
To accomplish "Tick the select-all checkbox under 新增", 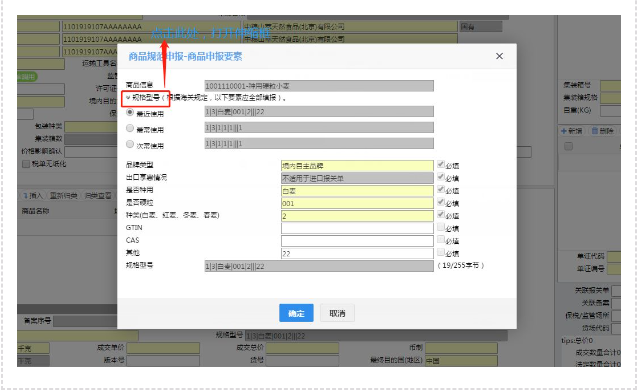I will click(568, 146).
